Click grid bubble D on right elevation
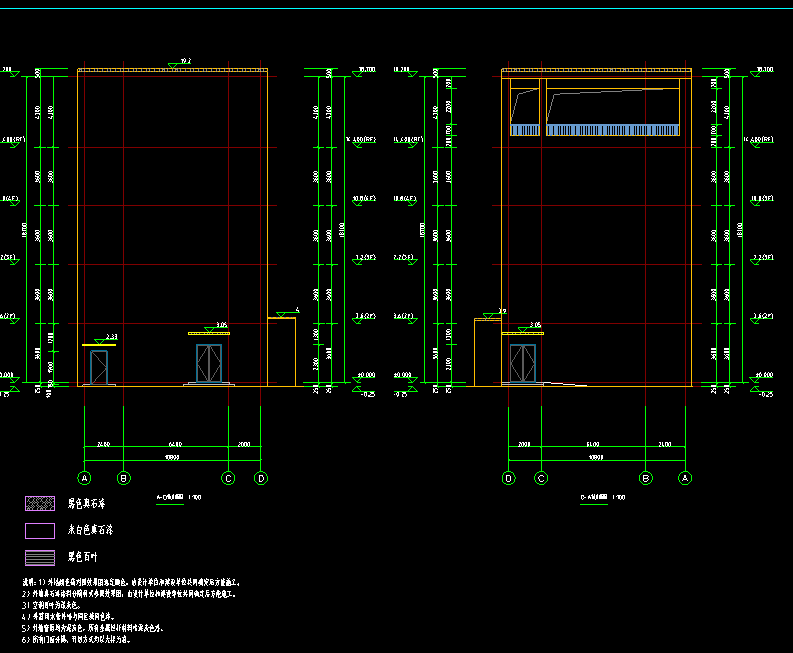Viewport: 793px width, 653px height. pos(508,478)
